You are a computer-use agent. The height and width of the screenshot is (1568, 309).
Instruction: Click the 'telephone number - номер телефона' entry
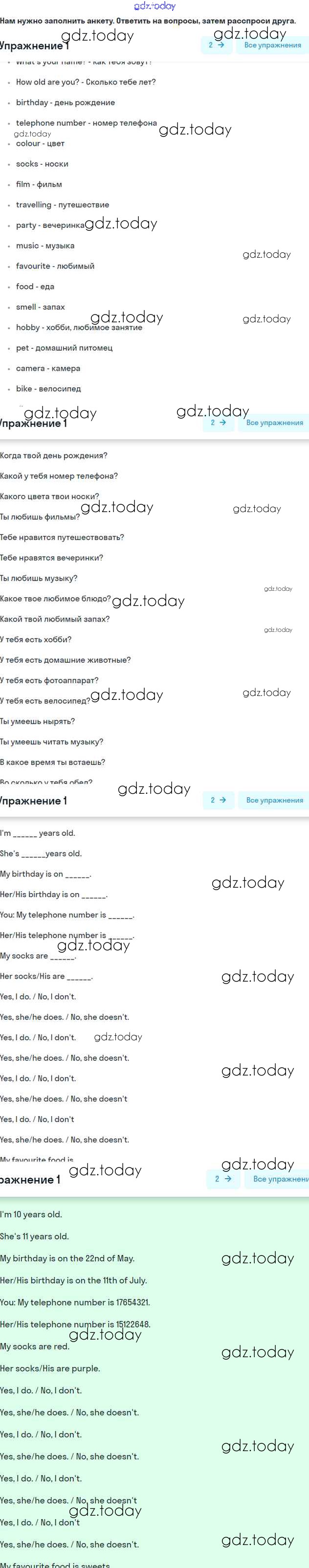coord(87,123)
